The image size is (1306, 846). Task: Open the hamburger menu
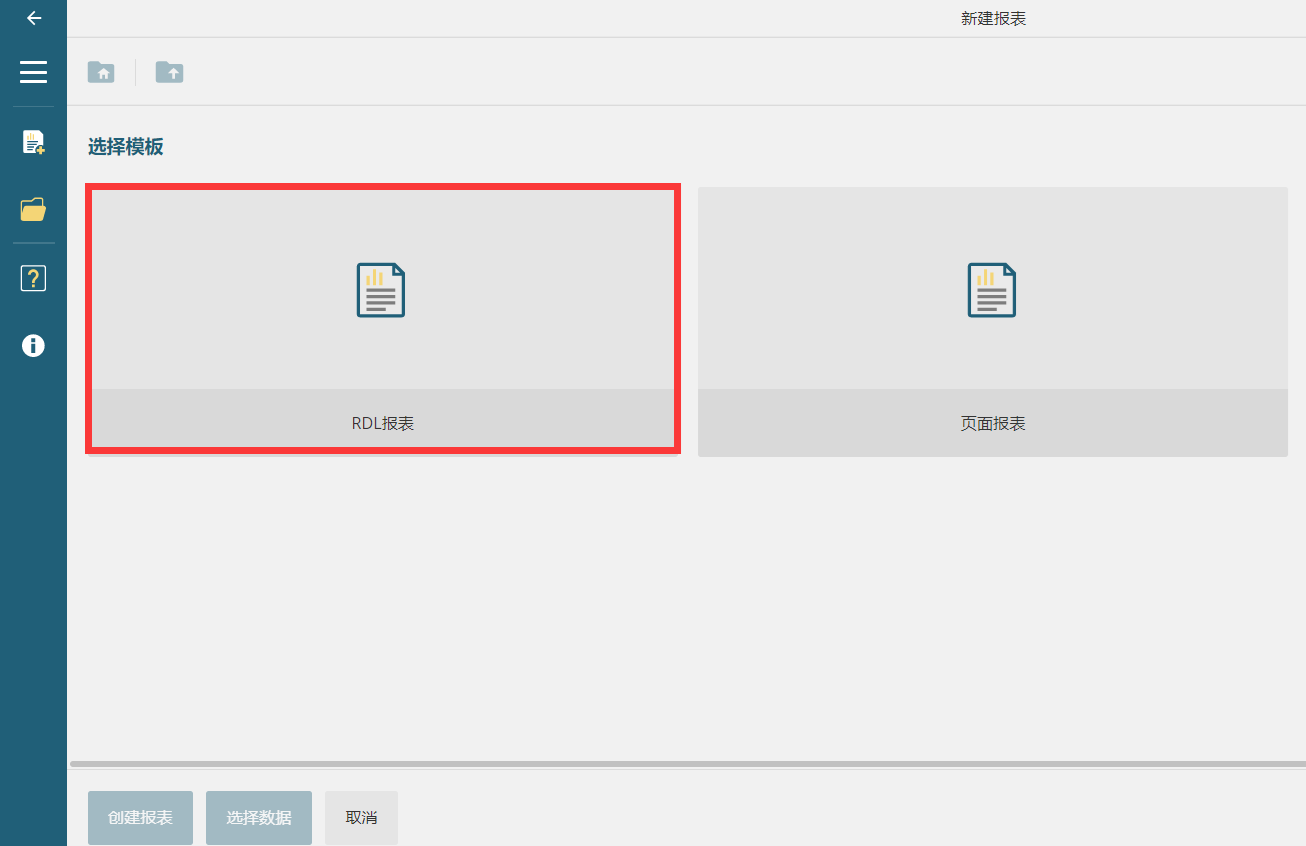coord(33,72)
